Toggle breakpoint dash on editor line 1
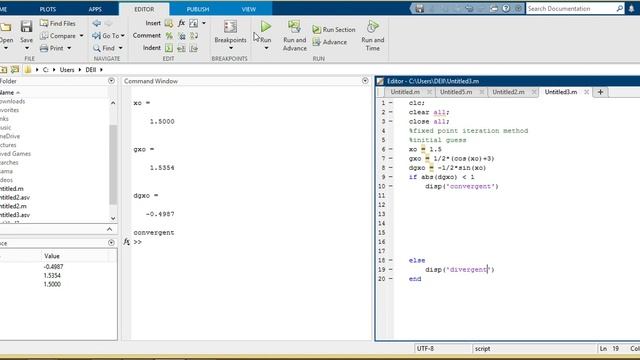 click(x=391, y=103)
